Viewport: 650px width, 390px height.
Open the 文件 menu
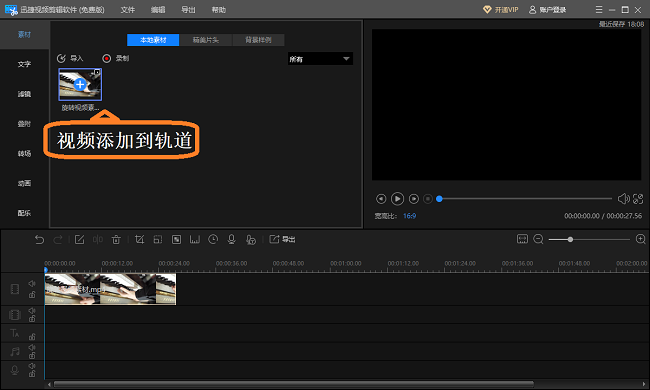click(x=128, y=10)
